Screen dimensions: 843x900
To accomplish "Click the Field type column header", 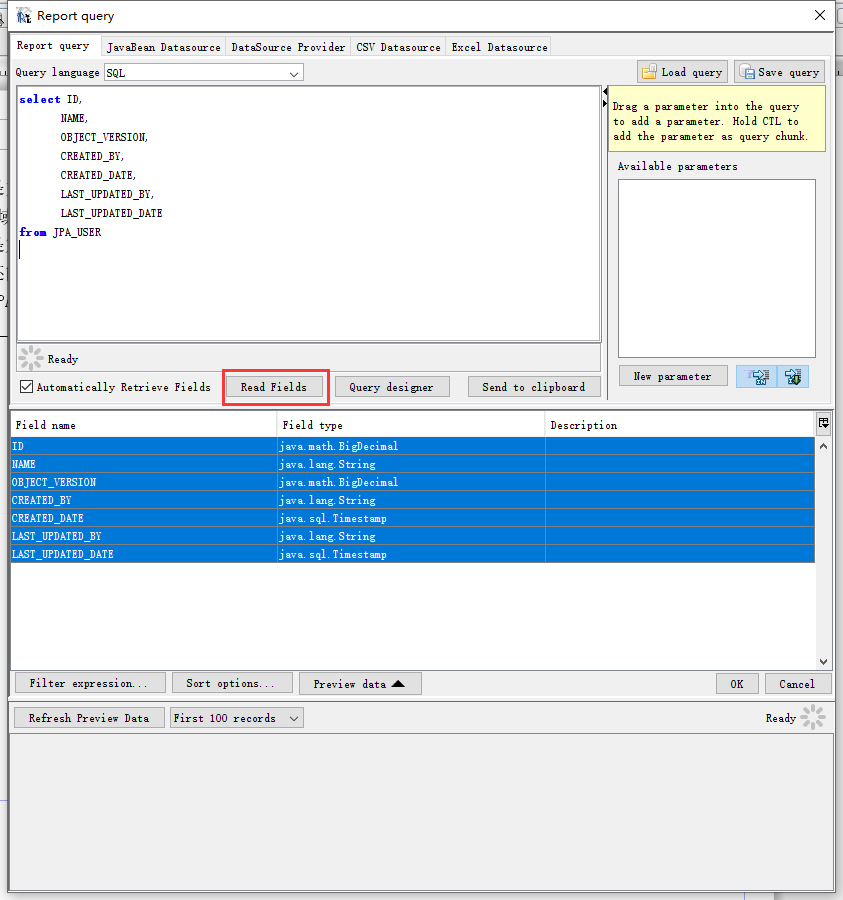I will point(411,425).
